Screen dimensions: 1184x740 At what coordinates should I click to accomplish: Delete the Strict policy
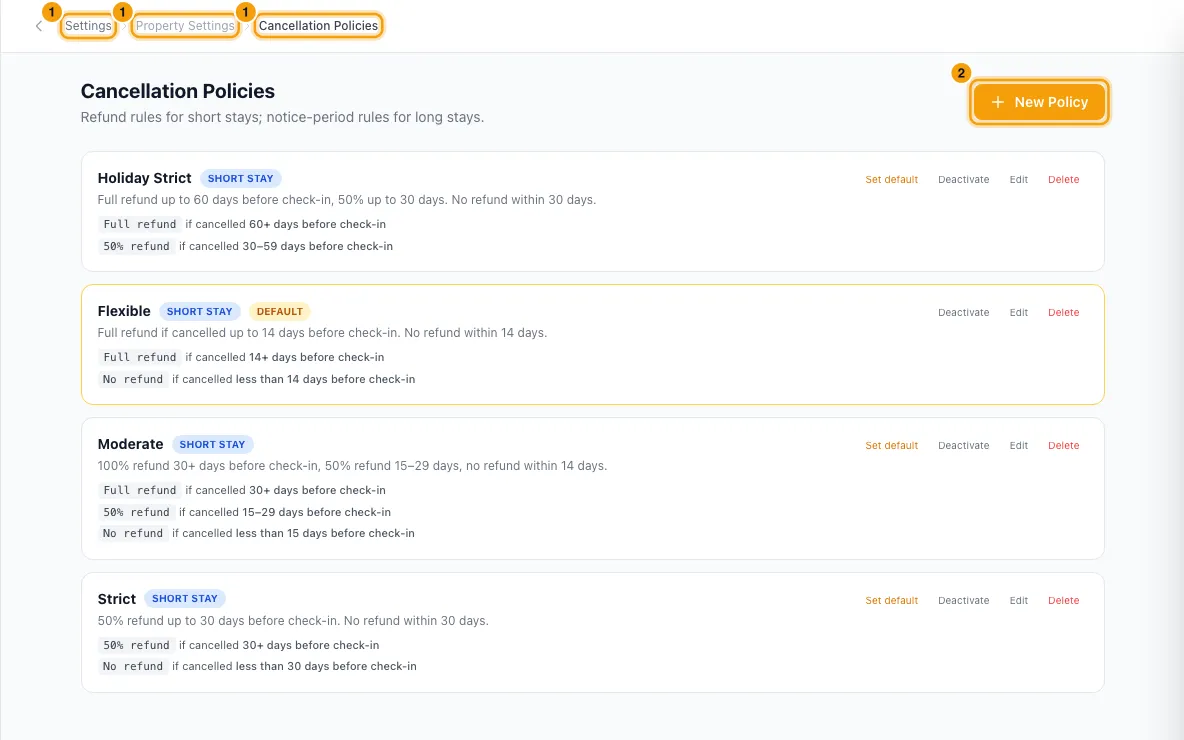(x=1063, y=600)
